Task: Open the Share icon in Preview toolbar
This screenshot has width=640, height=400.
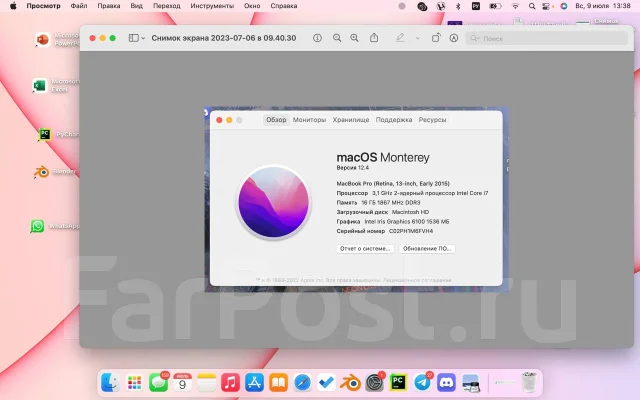Action: [x=374, y=38]
